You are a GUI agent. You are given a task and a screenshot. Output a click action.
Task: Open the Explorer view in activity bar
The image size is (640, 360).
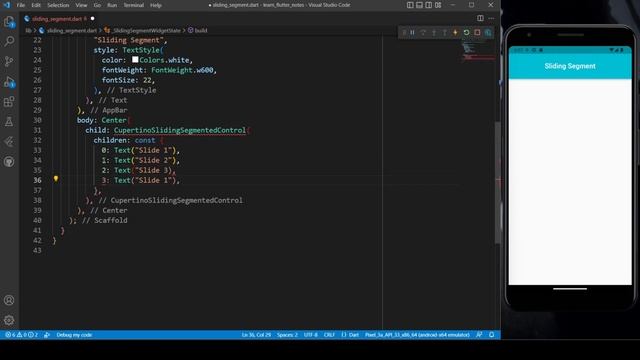pyautogui.click(x=9, y=21)
